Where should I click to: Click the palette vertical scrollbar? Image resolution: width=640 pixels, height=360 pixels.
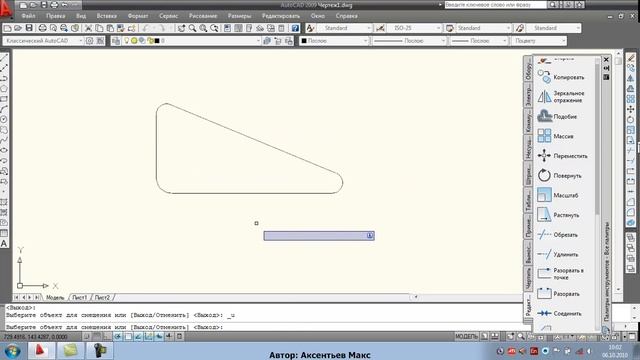(x=597, y=139)
